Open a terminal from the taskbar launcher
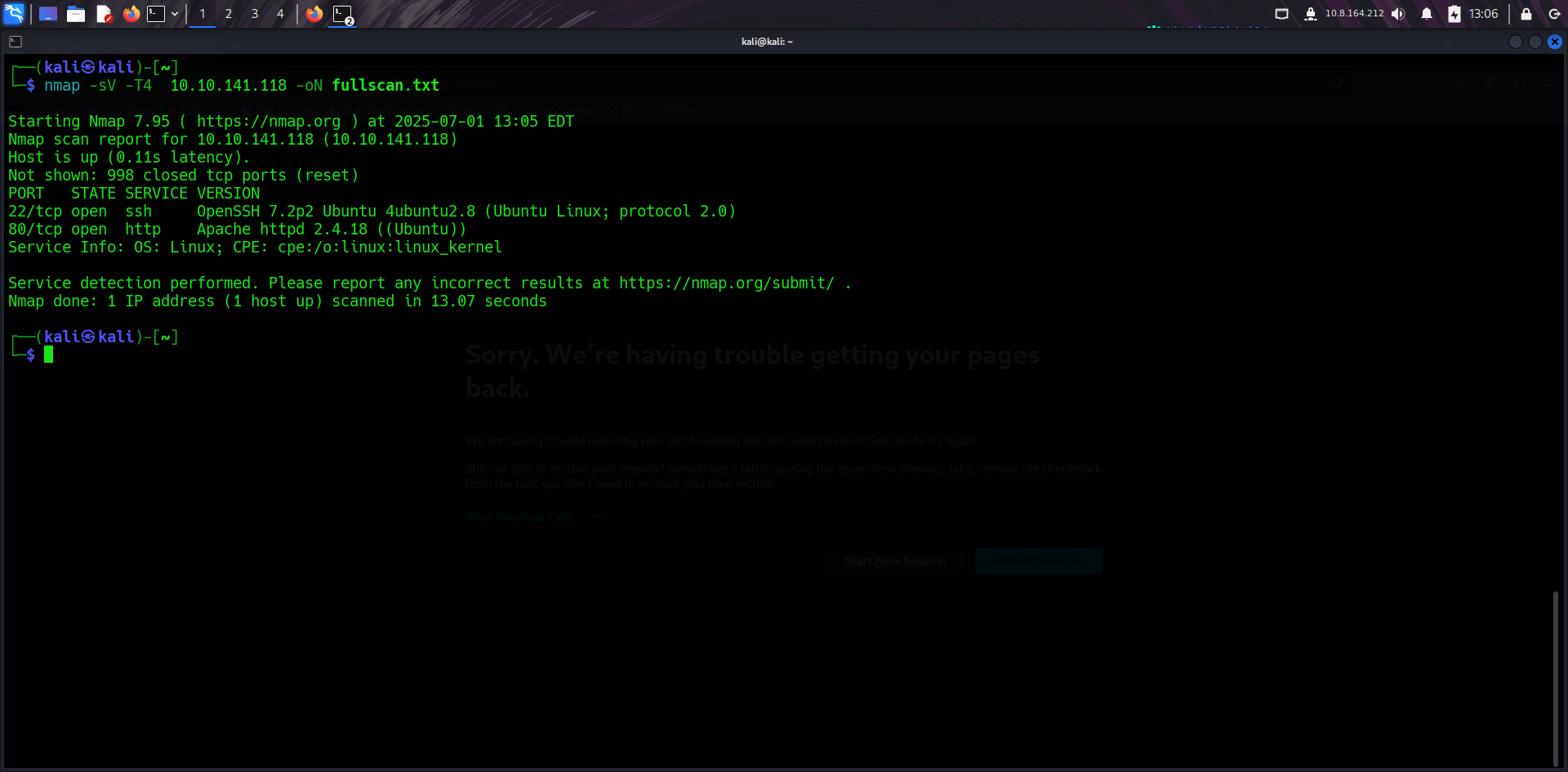This screenshot has width=1568, height=772. coord(157,14)
